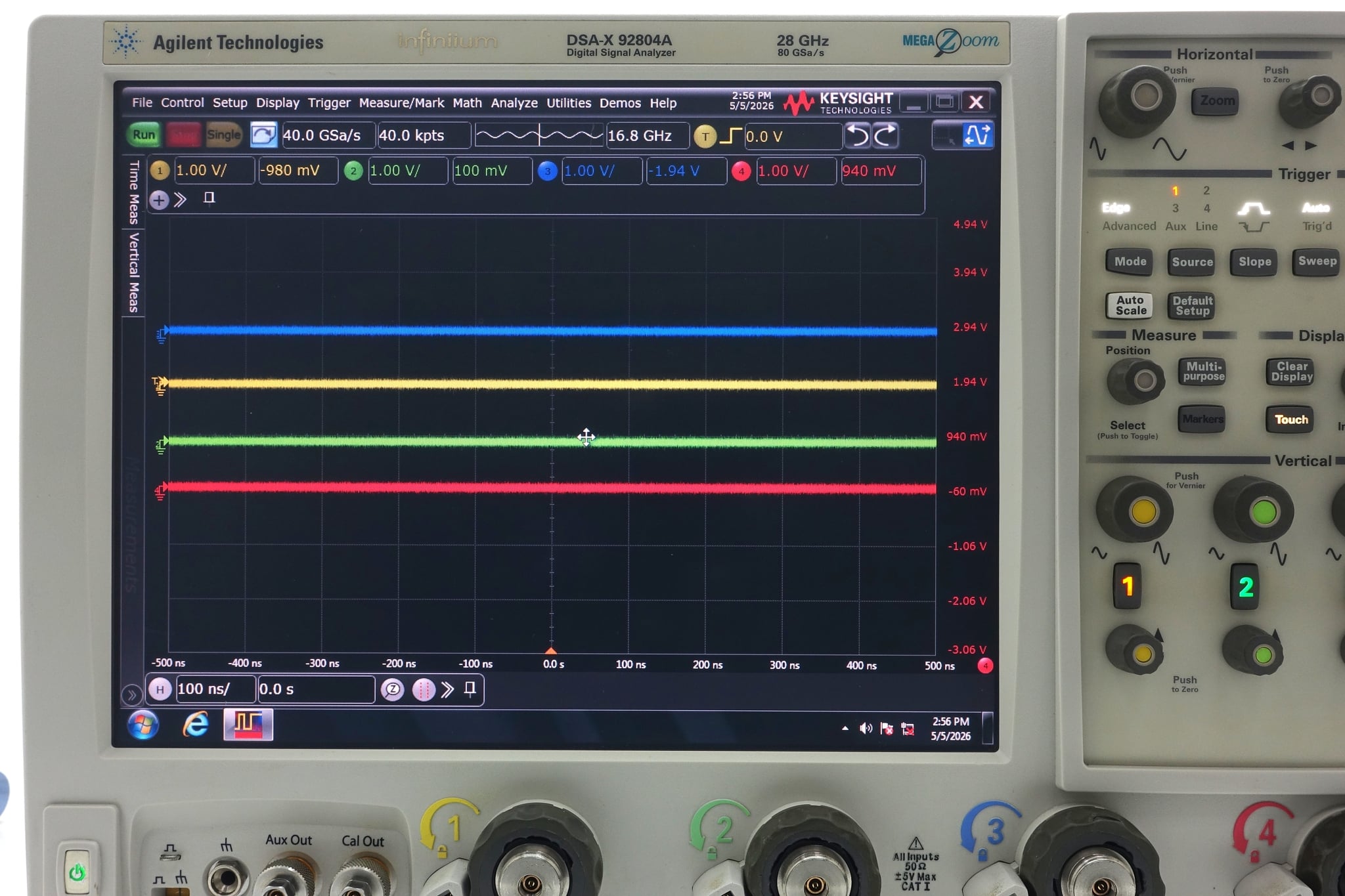Open the Vertical Meas side tab

click(x=134, y=272)
